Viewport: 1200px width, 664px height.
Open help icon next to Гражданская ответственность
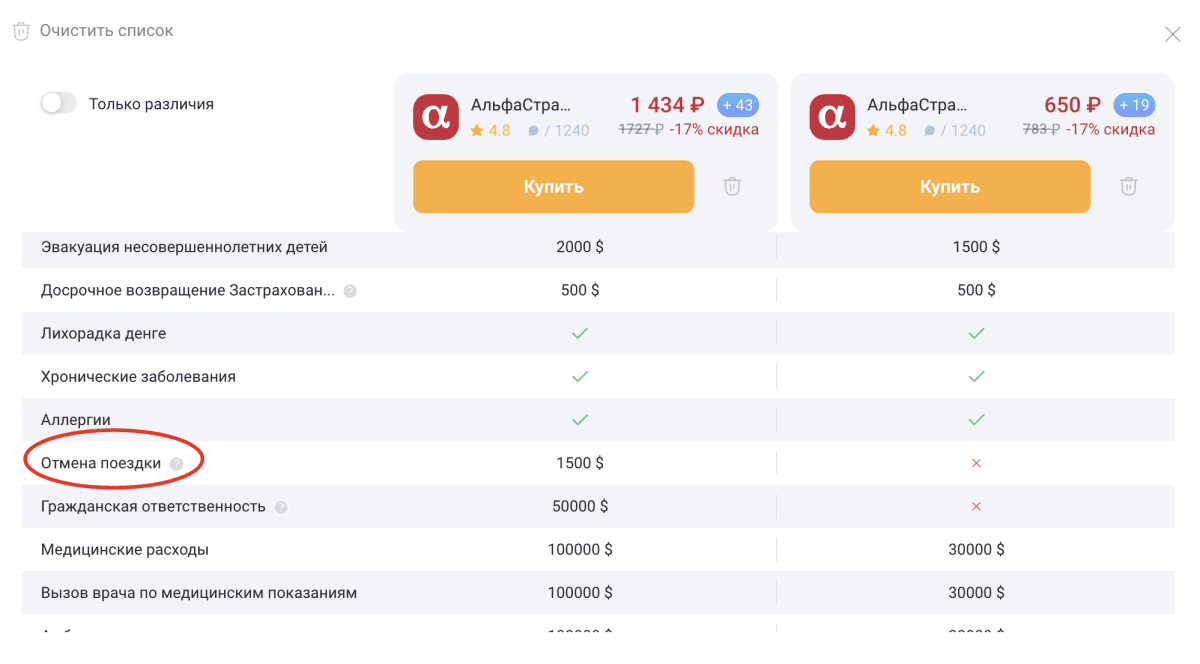[281, 507]
